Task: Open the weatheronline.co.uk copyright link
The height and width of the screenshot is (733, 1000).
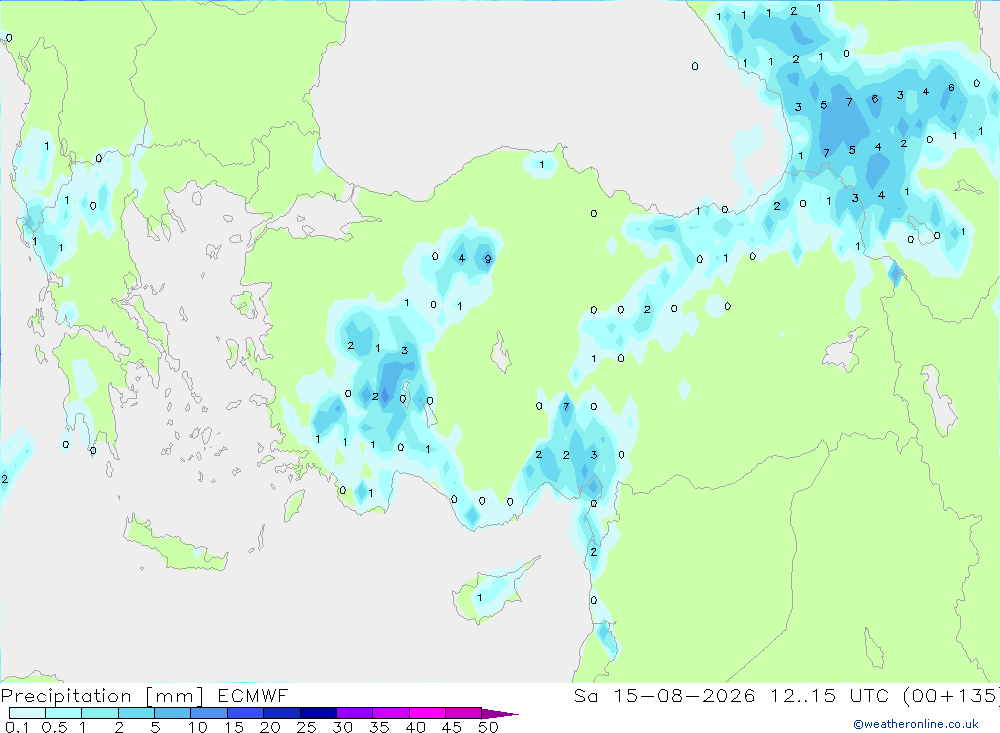Action: click(x=916, y=724)
